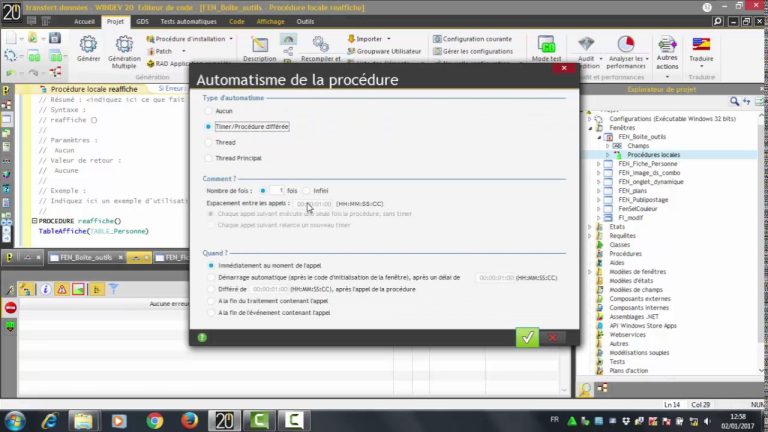Open Génération Multiple tool
Screen dimensions: 768x432
click(124, 45)
